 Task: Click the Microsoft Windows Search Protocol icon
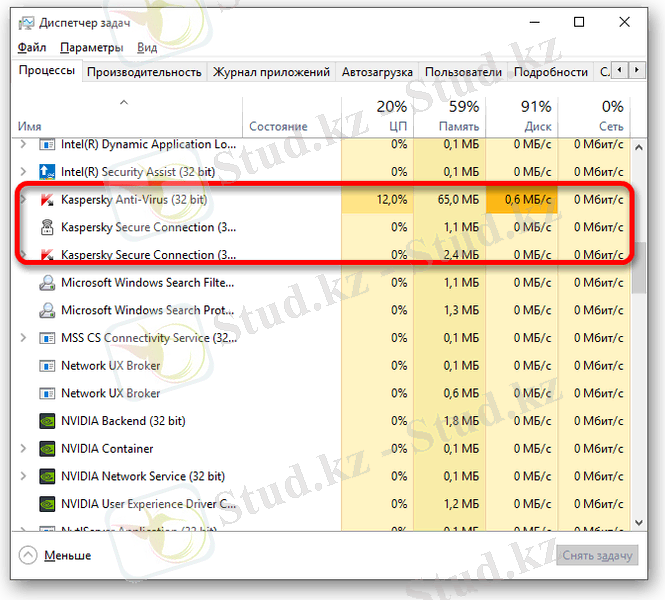tap(47, 310)
